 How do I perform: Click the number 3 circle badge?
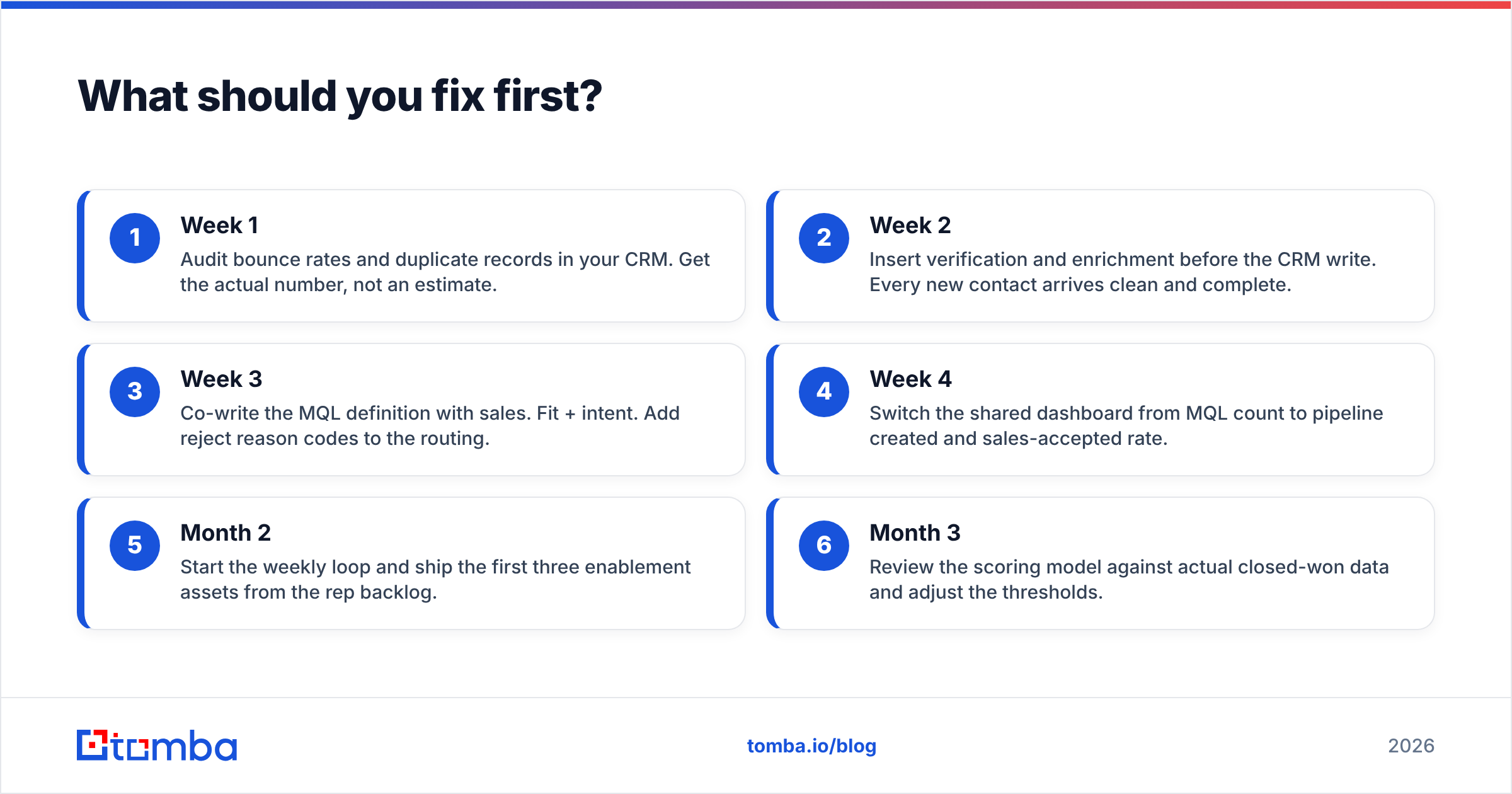135,392
